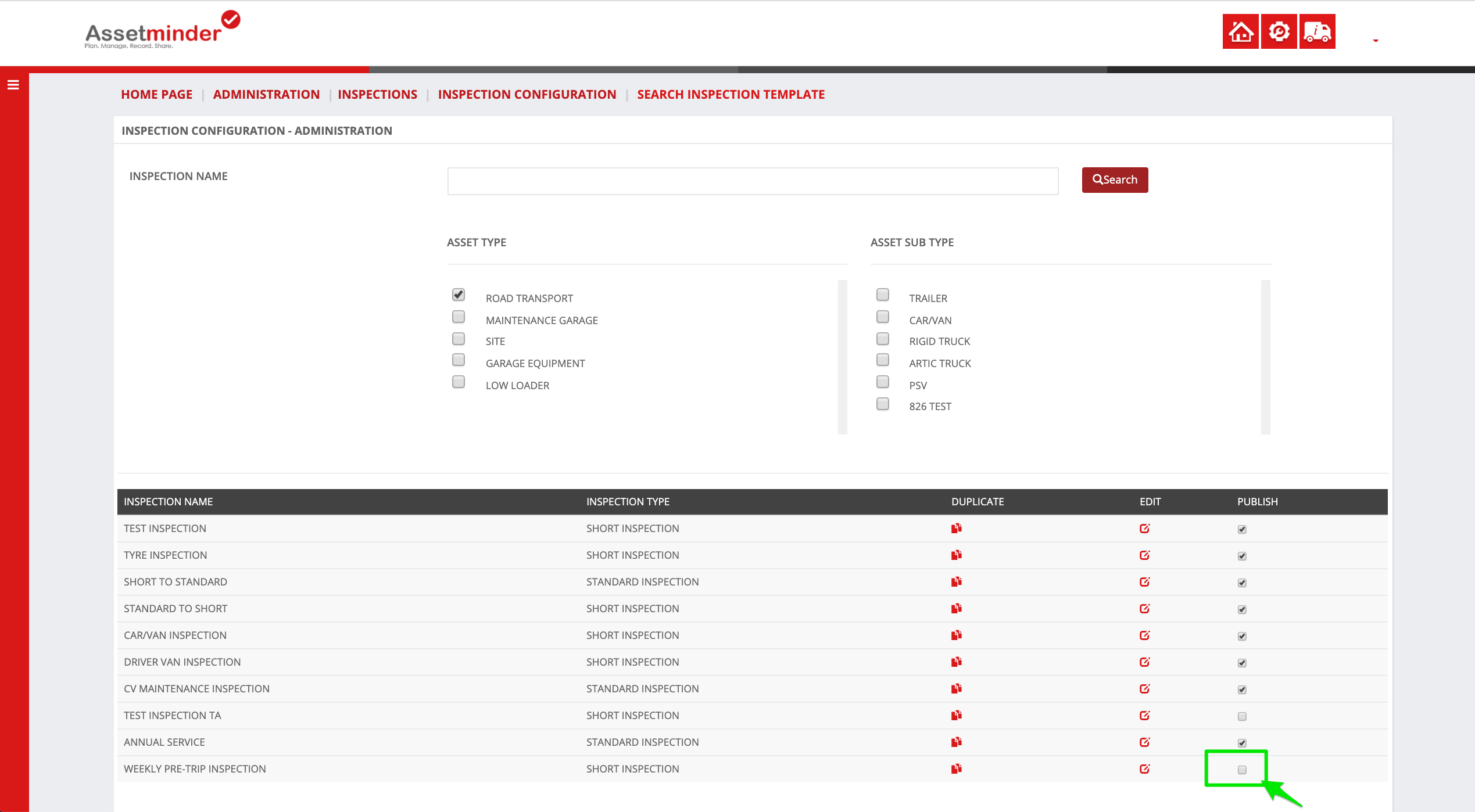This screenshot has width=1475, height=812.
Task: Duplicate the DRIVER VAN INSPECTION template
Action: pos(957,662)
